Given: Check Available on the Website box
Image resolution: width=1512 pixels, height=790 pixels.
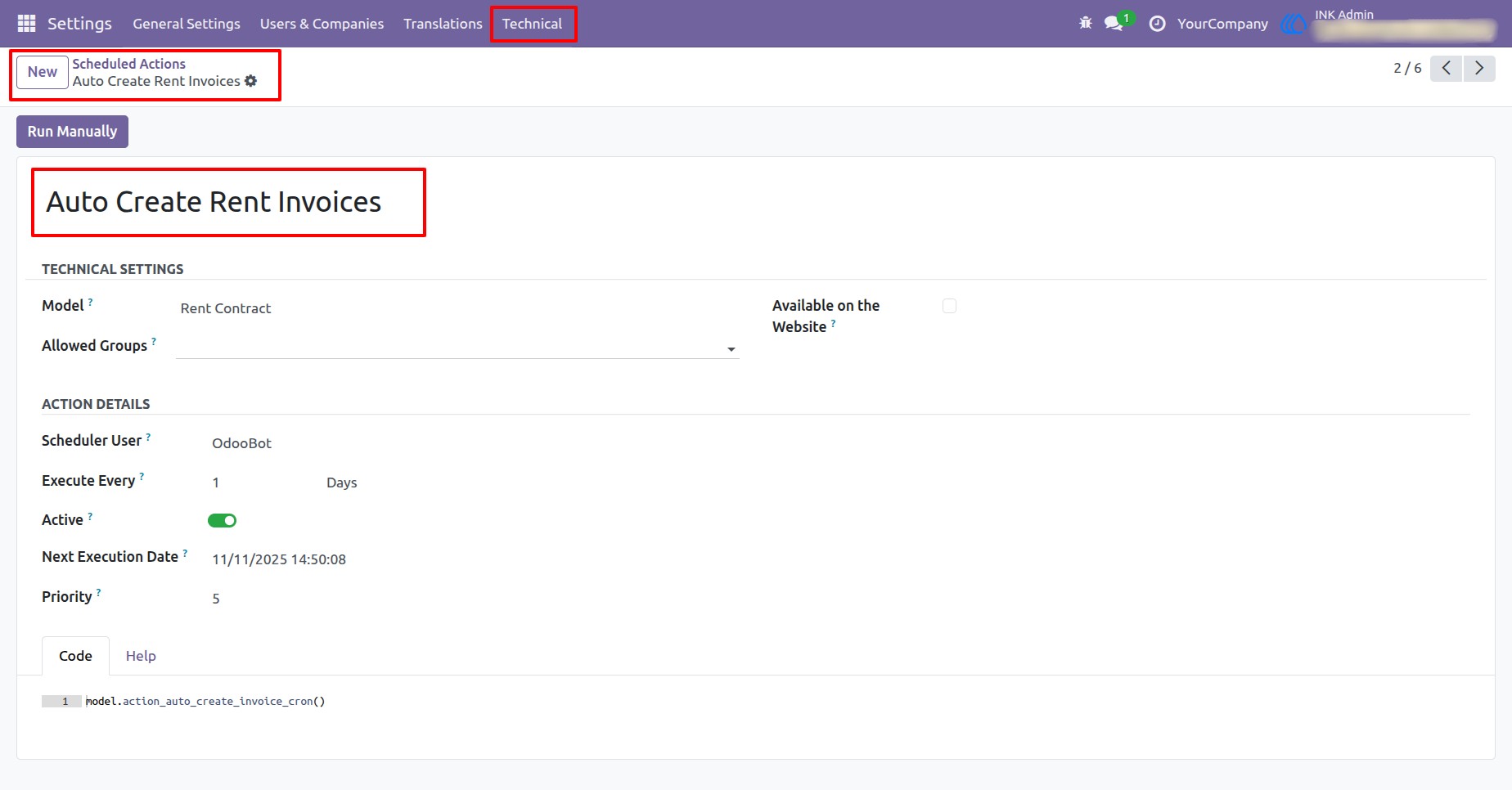Looking at the screenshot, I should [949, 306].
